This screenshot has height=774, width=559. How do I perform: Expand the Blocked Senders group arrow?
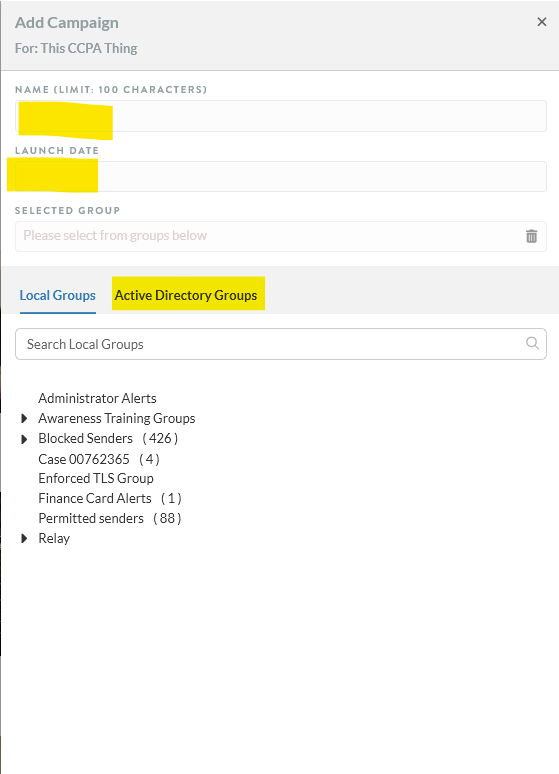[24, 439]
